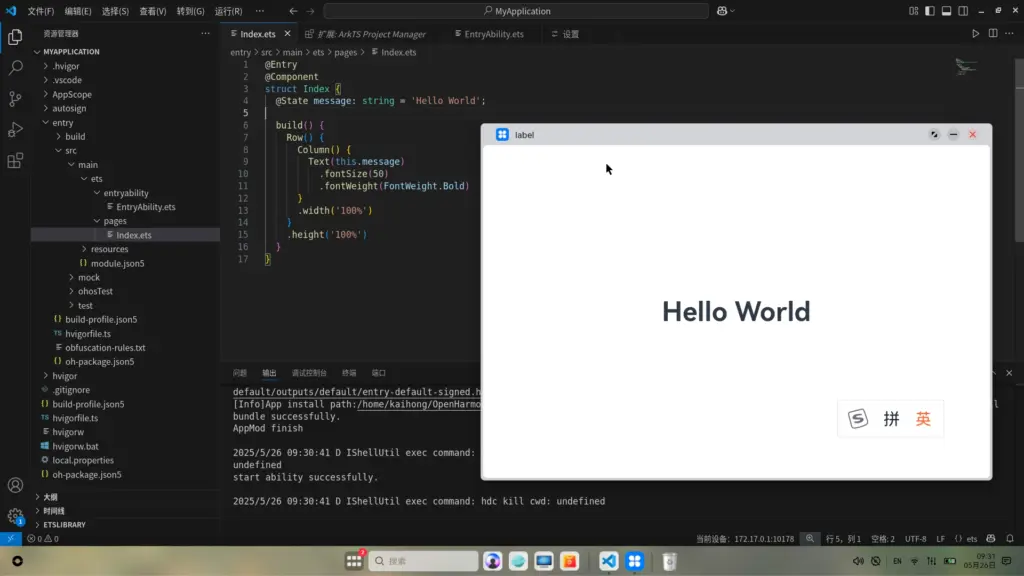Select the 终端 panel tab
This screenshot has height=576, width=1024.
tap(349, 373)
